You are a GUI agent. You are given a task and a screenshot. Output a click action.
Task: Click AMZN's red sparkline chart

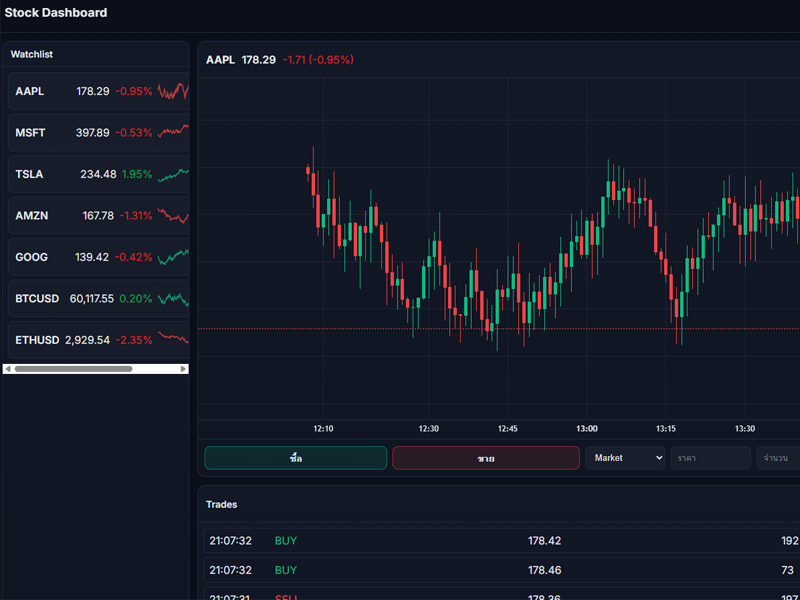point(172,215)
